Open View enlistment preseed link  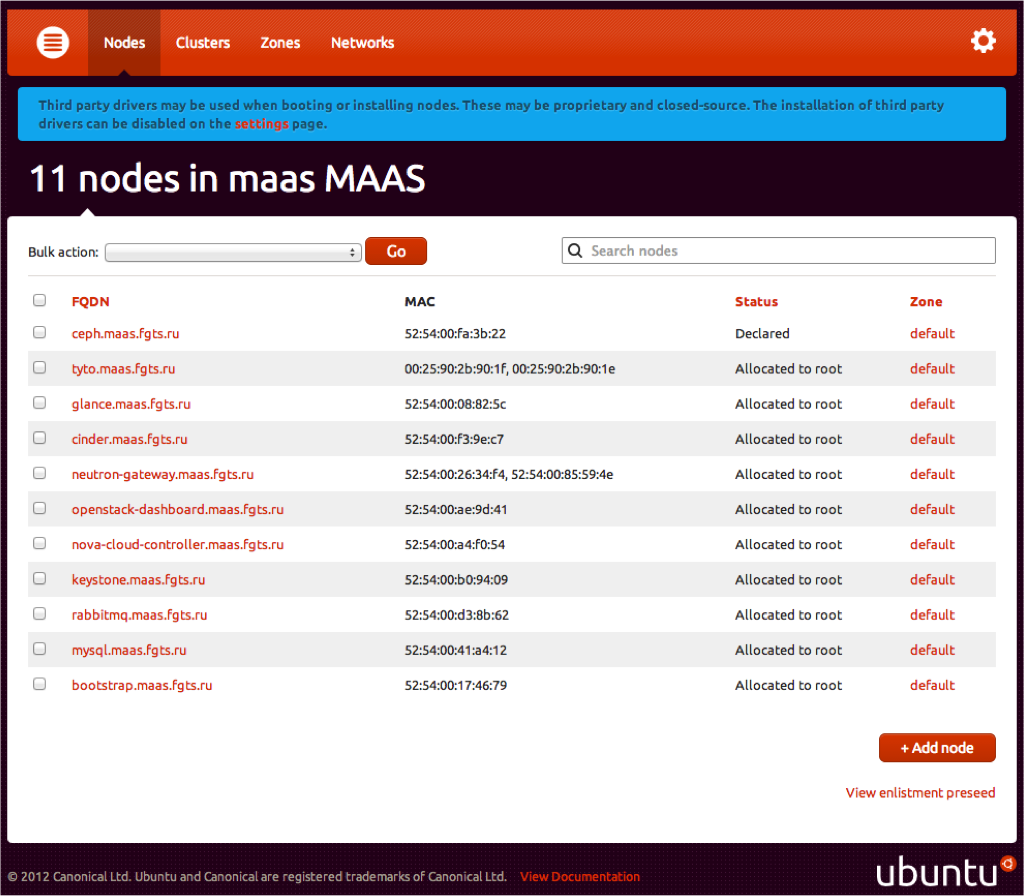pyautogui.click(x=920, y=793)
